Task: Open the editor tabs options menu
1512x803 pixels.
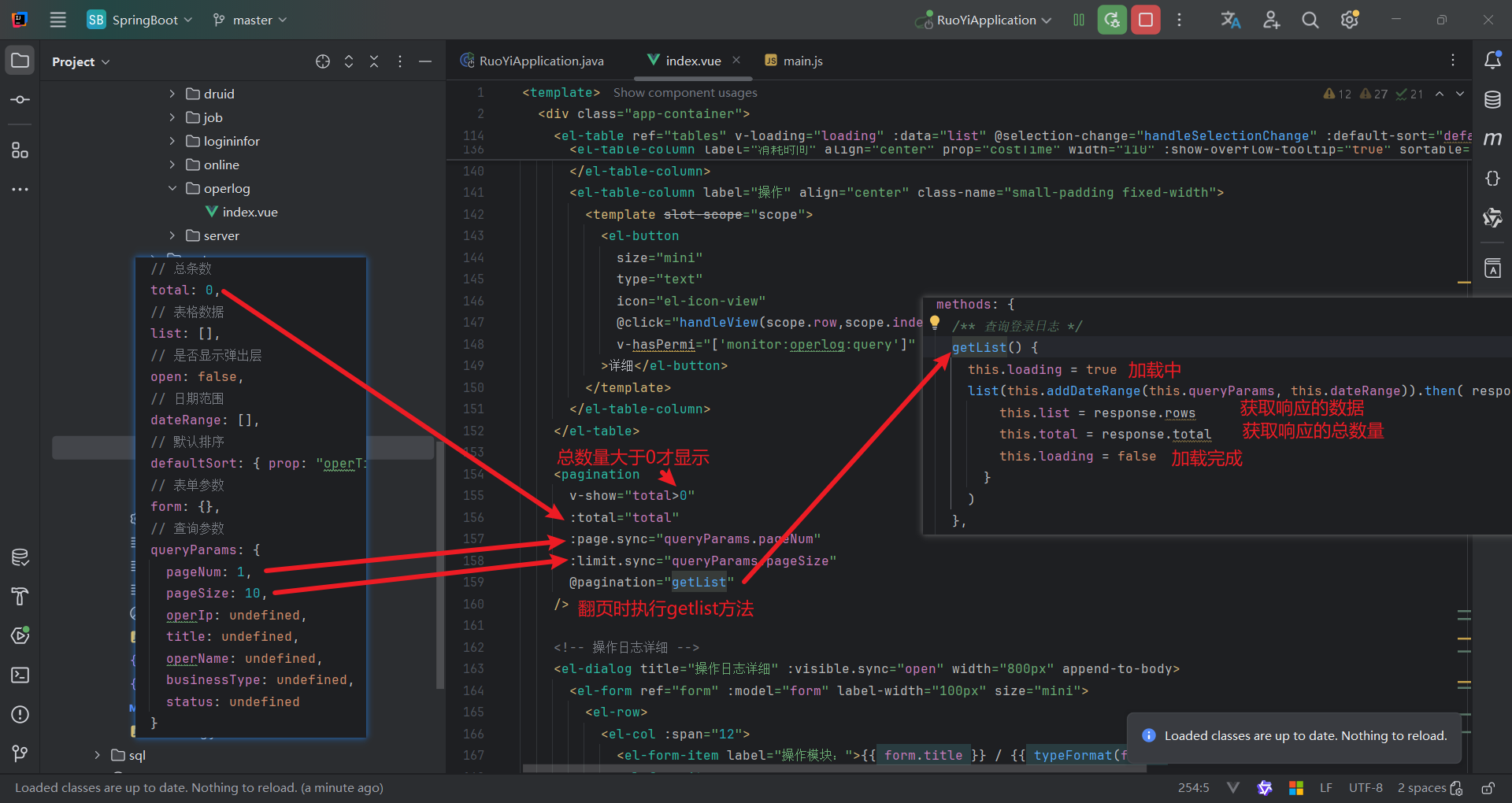Action: point(1453,61)
